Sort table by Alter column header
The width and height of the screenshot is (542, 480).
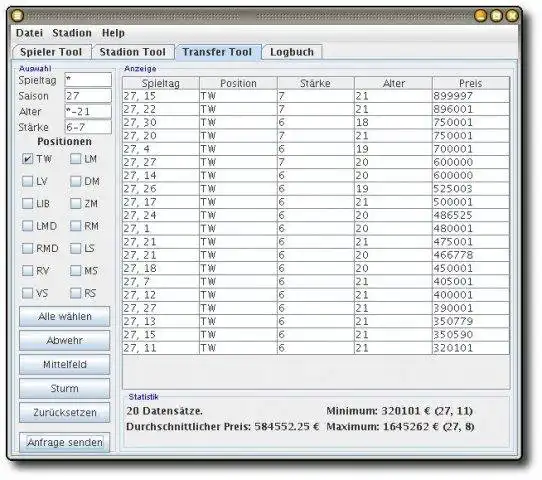coord(393,83)
